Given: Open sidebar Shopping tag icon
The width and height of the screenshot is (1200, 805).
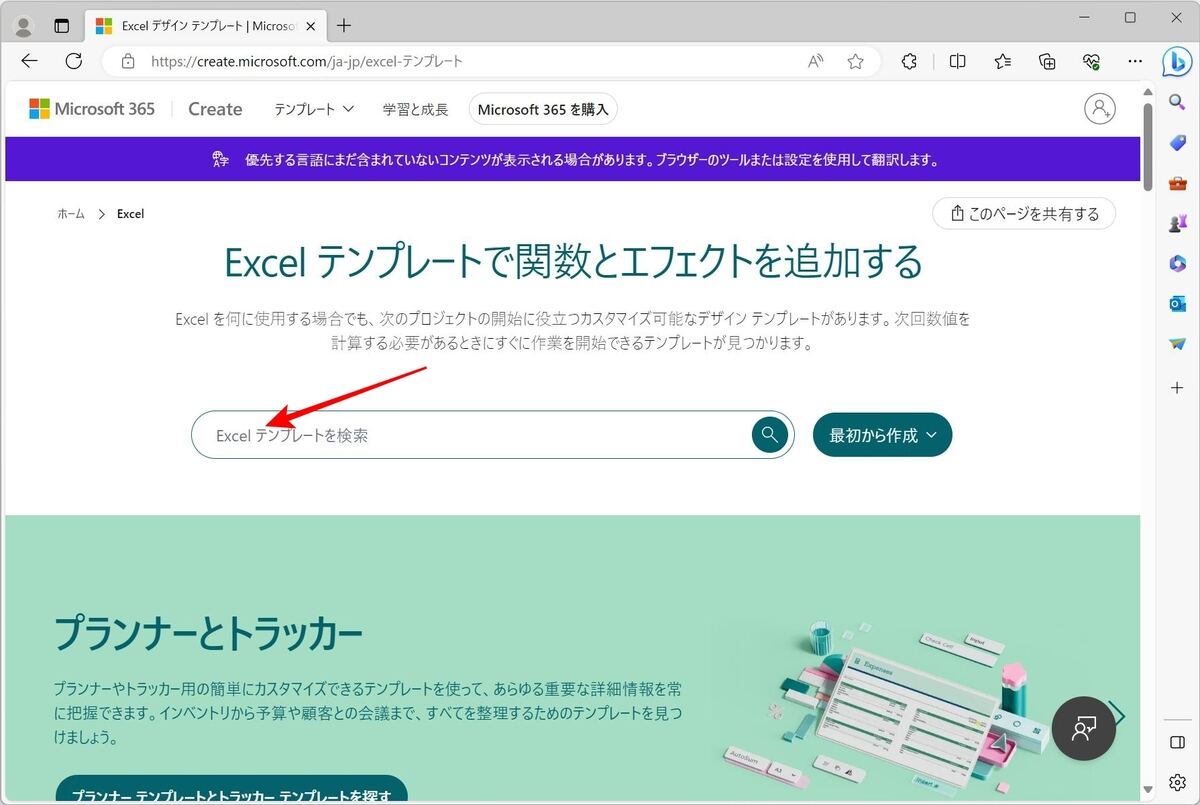Looking at the screenshot, I should (1177, 143).
